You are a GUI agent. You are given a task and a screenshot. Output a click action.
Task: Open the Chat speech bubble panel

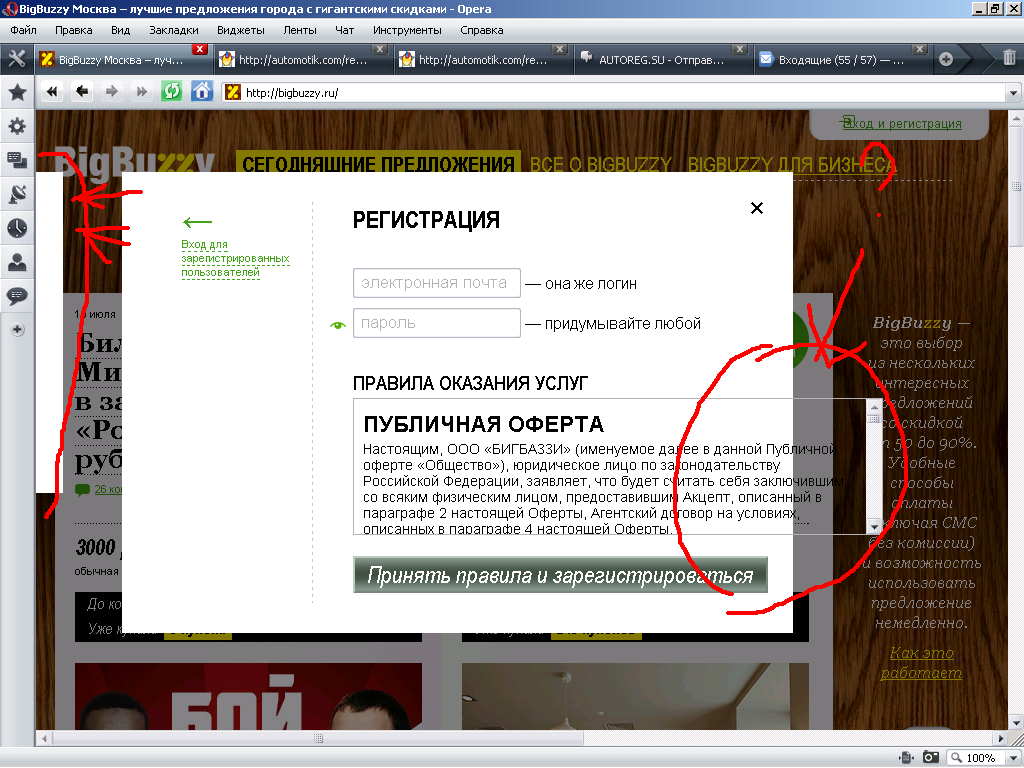17,296
